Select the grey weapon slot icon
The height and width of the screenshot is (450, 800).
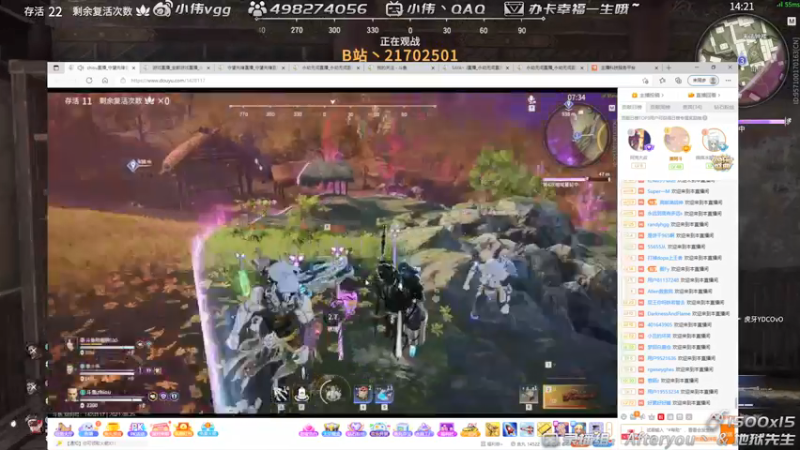pos(529,394)
